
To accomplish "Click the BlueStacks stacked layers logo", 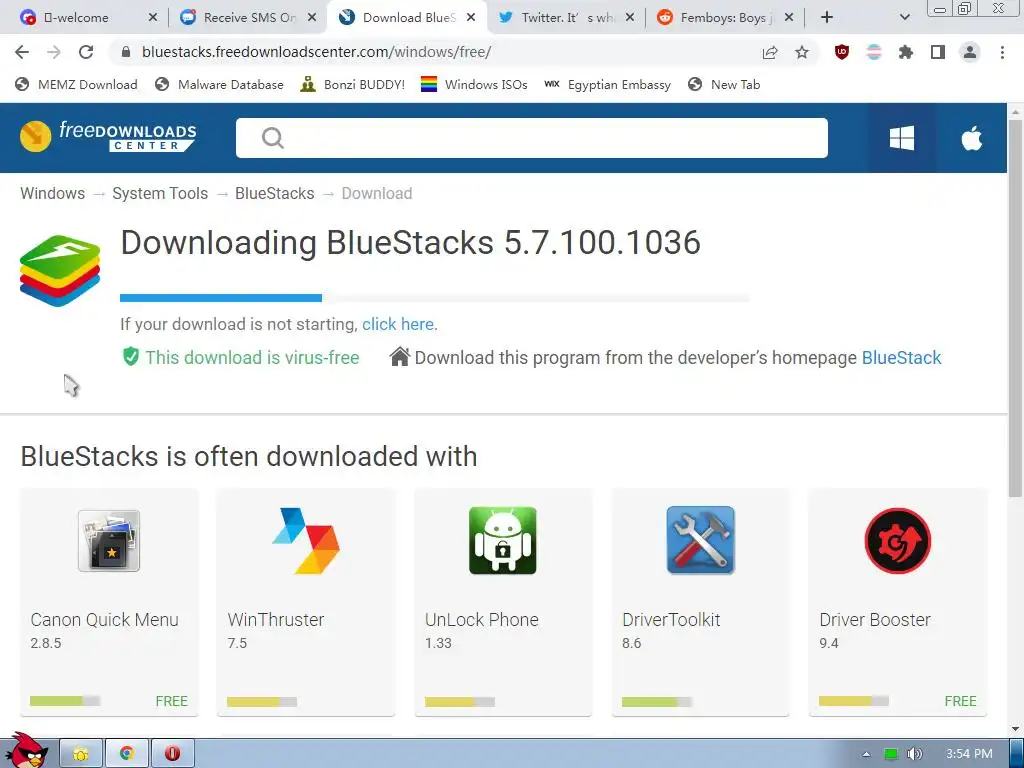I will tap(60, 270).
